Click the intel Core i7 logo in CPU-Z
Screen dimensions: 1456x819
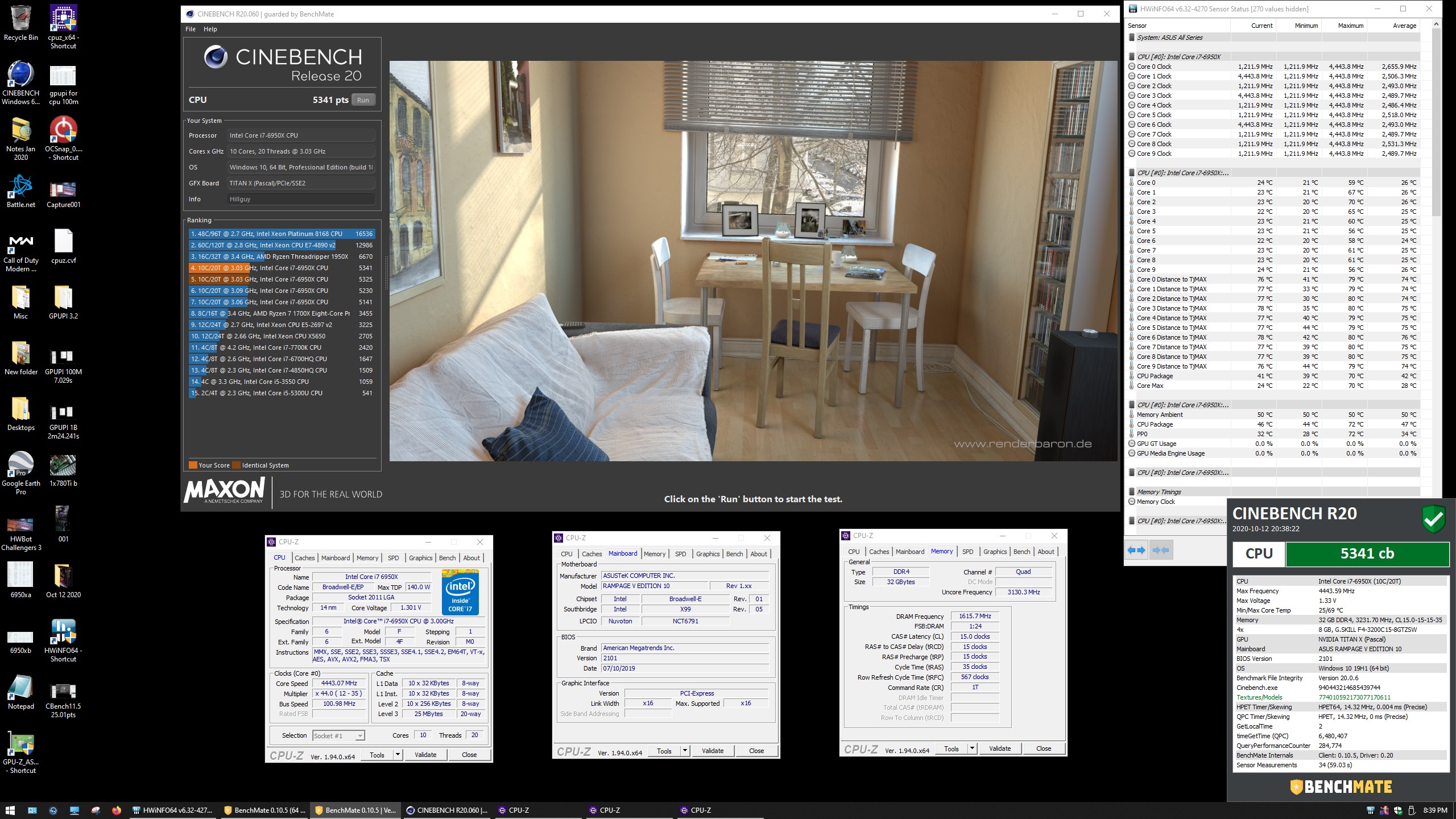460,592
